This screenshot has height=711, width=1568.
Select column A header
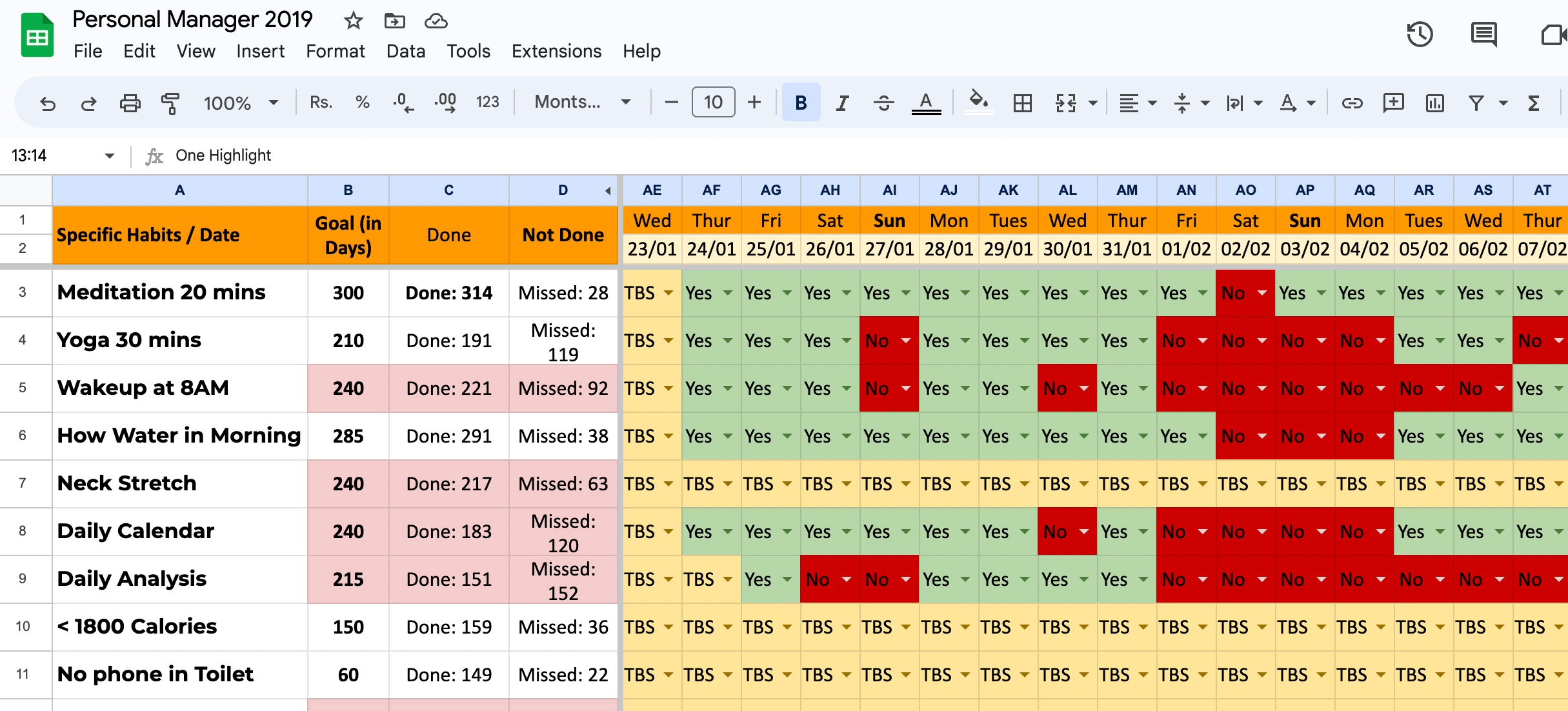179,190
